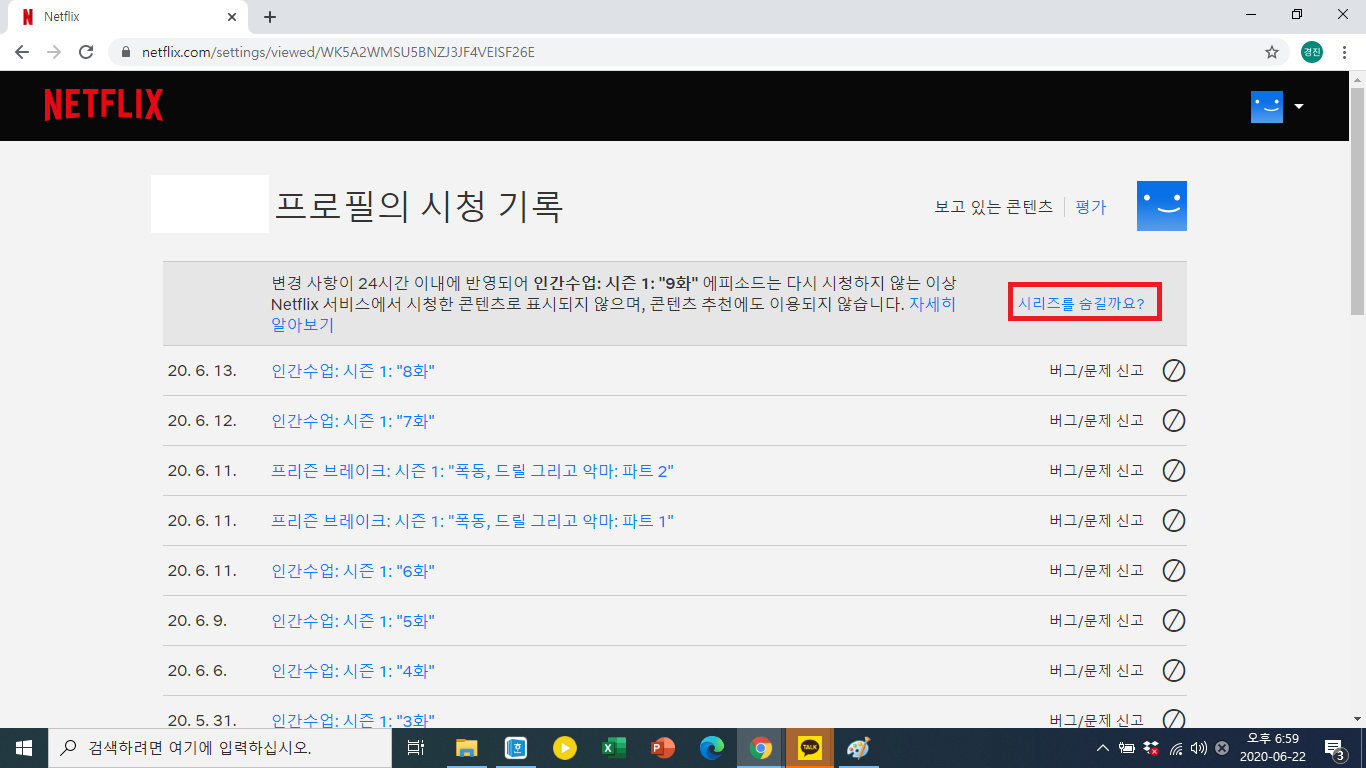The height and width of the screenshot is (768, 1366).
Task: Click 버그/문제 신고 for 인간수업 "5화"
Action: [1096, 621]
